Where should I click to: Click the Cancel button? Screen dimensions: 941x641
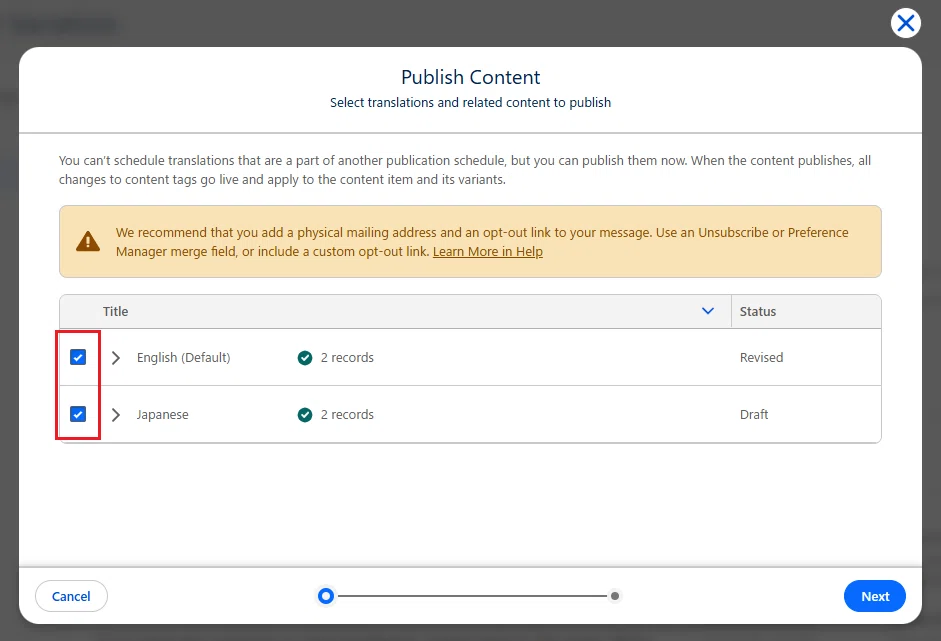click(71, 596)
